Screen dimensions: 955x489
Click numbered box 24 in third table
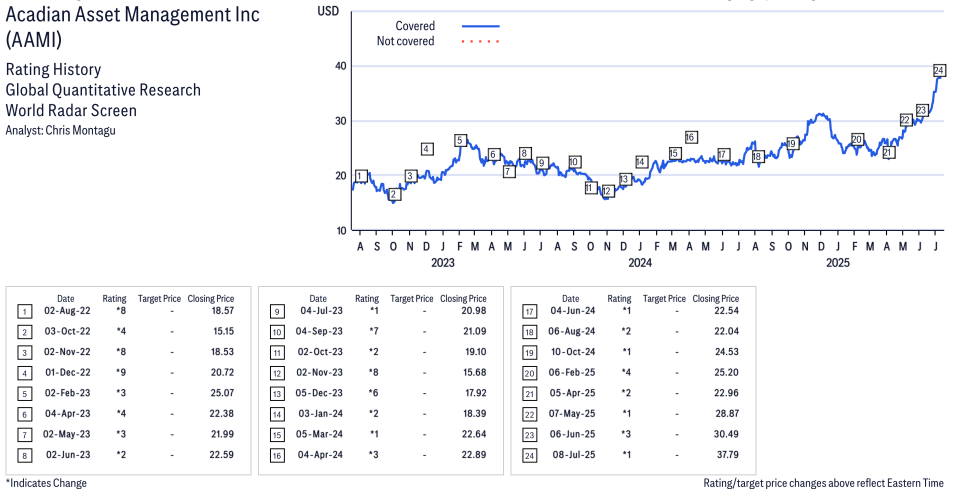click(529, 456)
